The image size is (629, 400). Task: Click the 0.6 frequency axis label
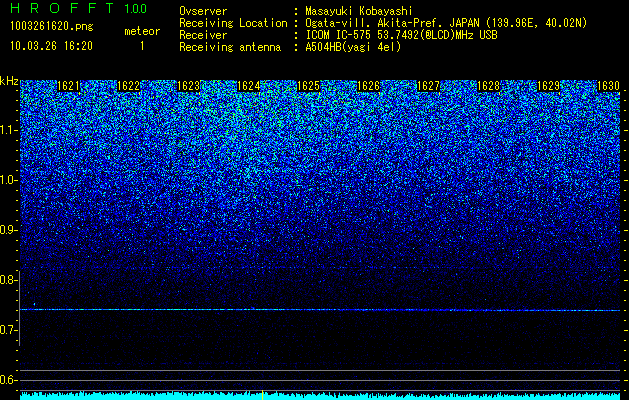(8, 380)
